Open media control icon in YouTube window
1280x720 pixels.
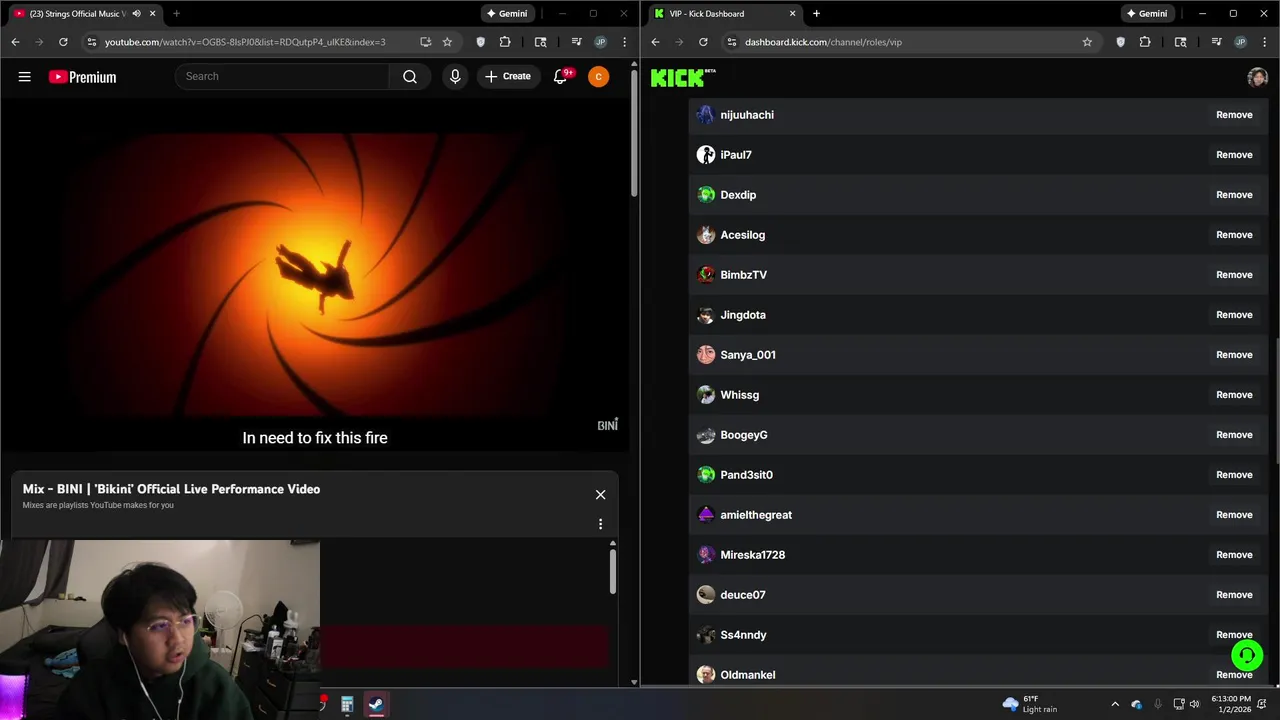[x=577, y=42]
